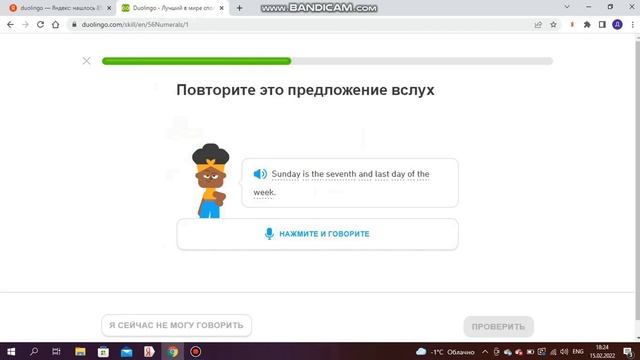Open the tab search dropdown chevron
640x360 pixels.
point(567,7)
